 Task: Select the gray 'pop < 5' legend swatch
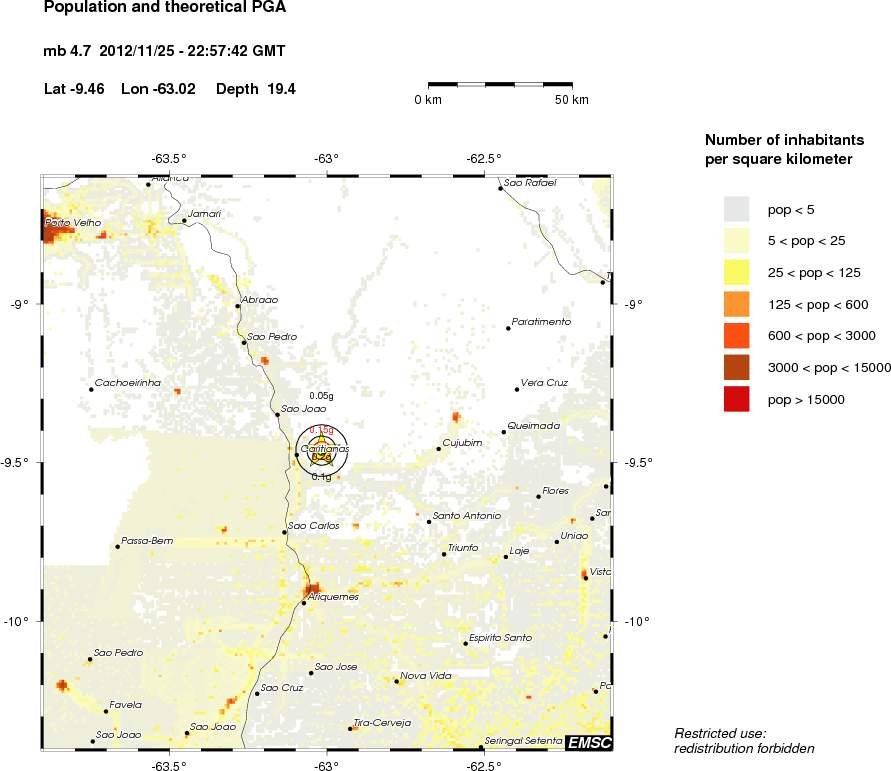[736, 209]
